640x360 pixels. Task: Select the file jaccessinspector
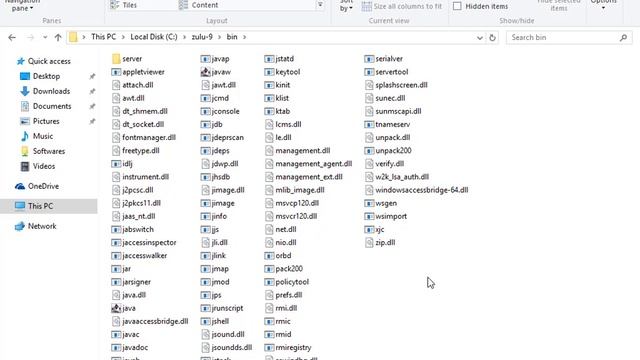[x=144, y=243]
